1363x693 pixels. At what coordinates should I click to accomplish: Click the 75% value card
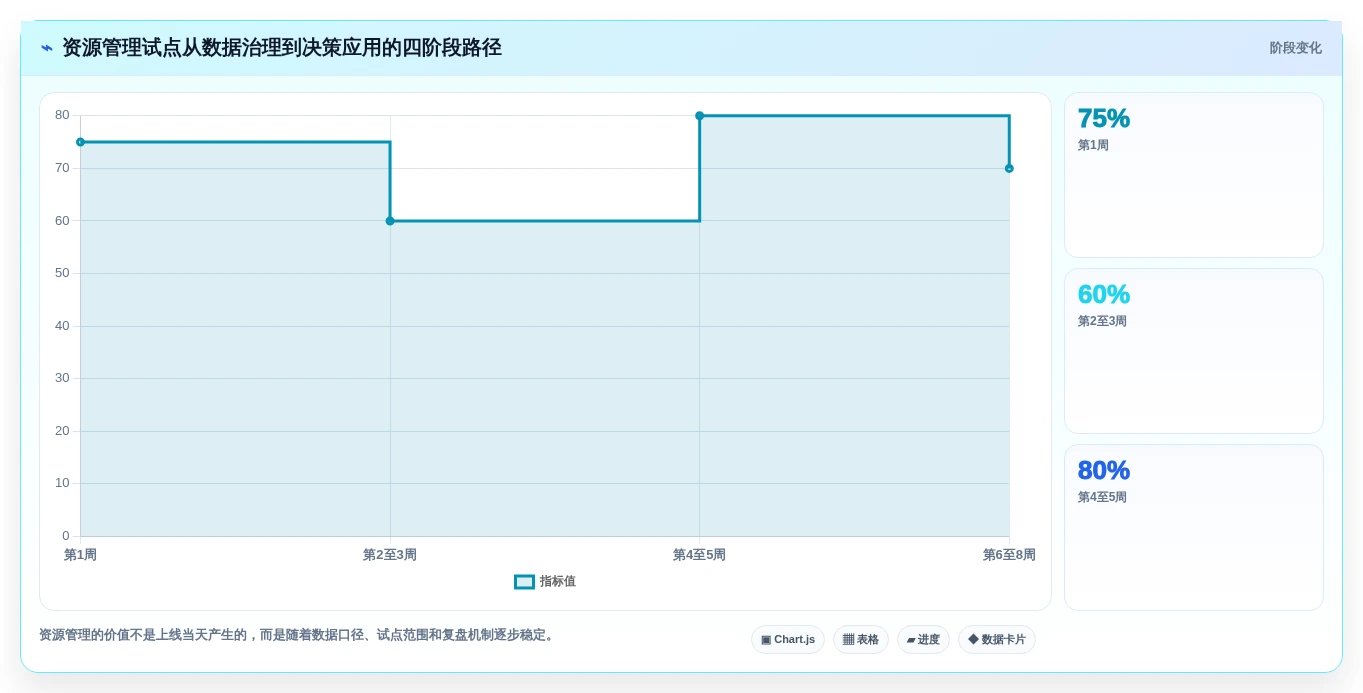click(x=1194, y=175)
